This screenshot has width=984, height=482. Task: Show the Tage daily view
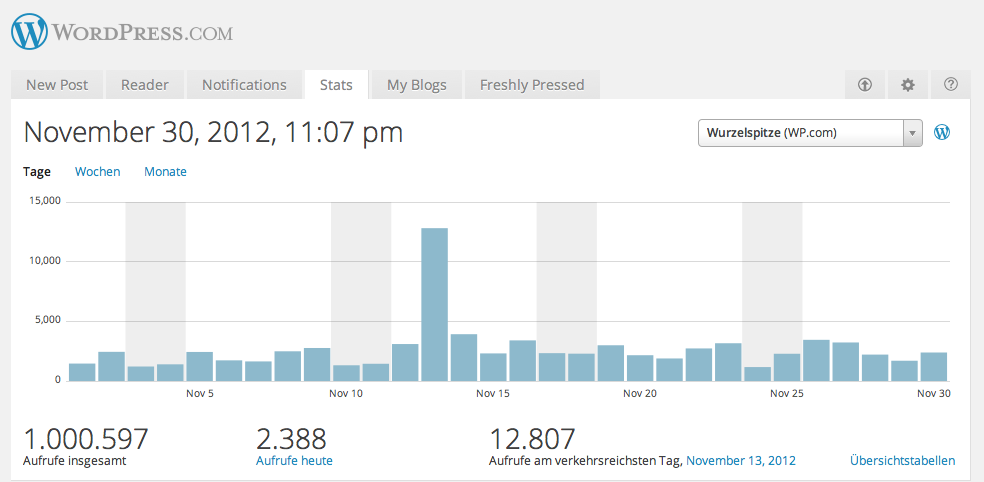click(x=37, y=172)
